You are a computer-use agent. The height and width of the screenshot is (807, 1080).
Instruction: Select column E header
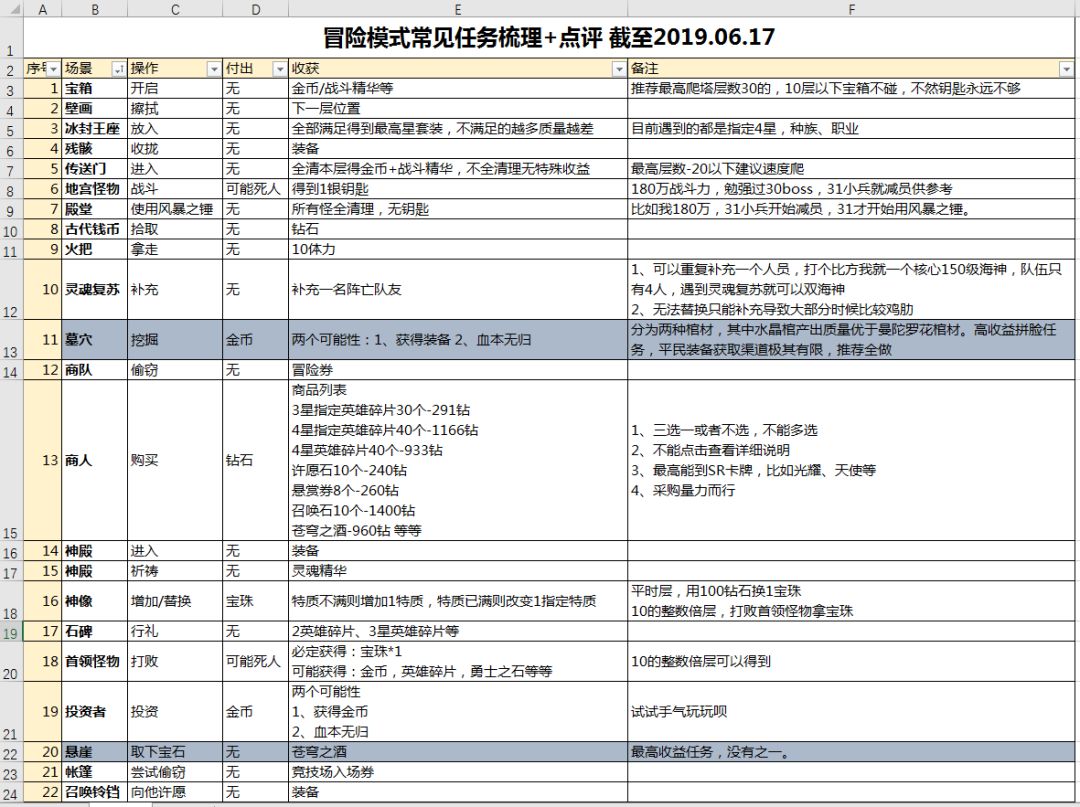click(x=457, y=10)
